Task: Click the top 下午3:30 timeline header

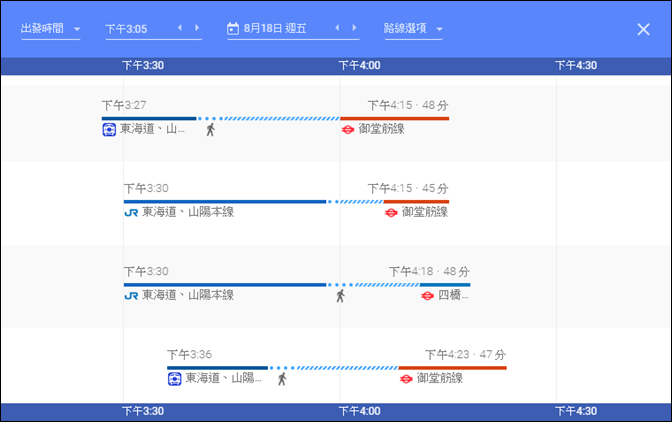Action: click(143, 66)
